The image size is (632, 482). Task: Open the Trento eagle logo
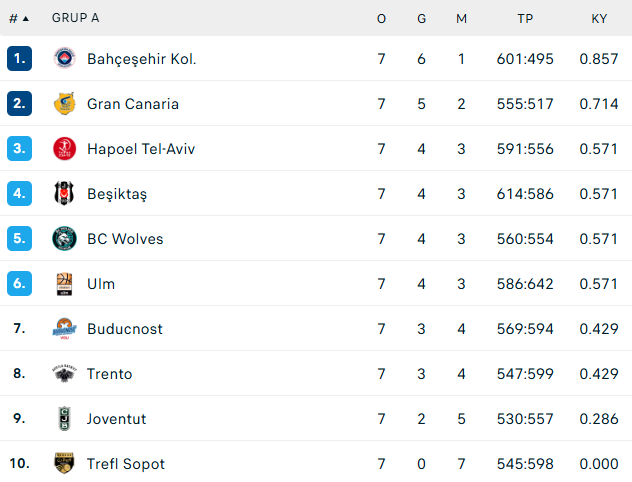click(64, 374)
